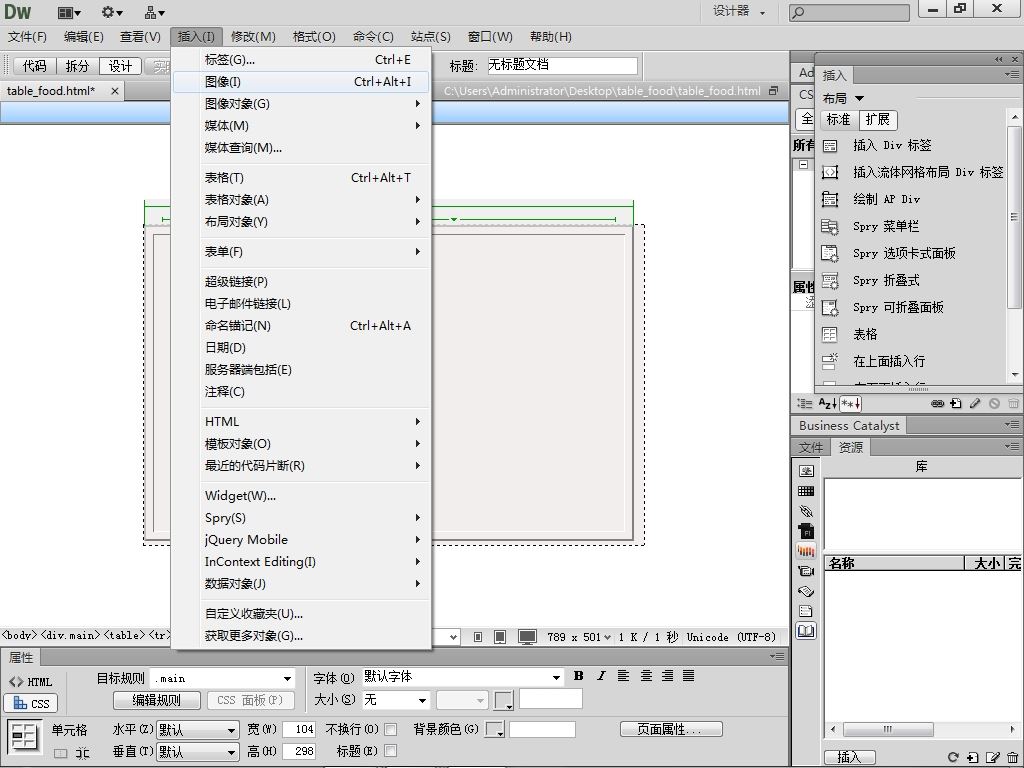Click the desktop size preview icon
The width and height of the screenshot is (1024, 768).
pyautogui.click(x=527, y=637)
